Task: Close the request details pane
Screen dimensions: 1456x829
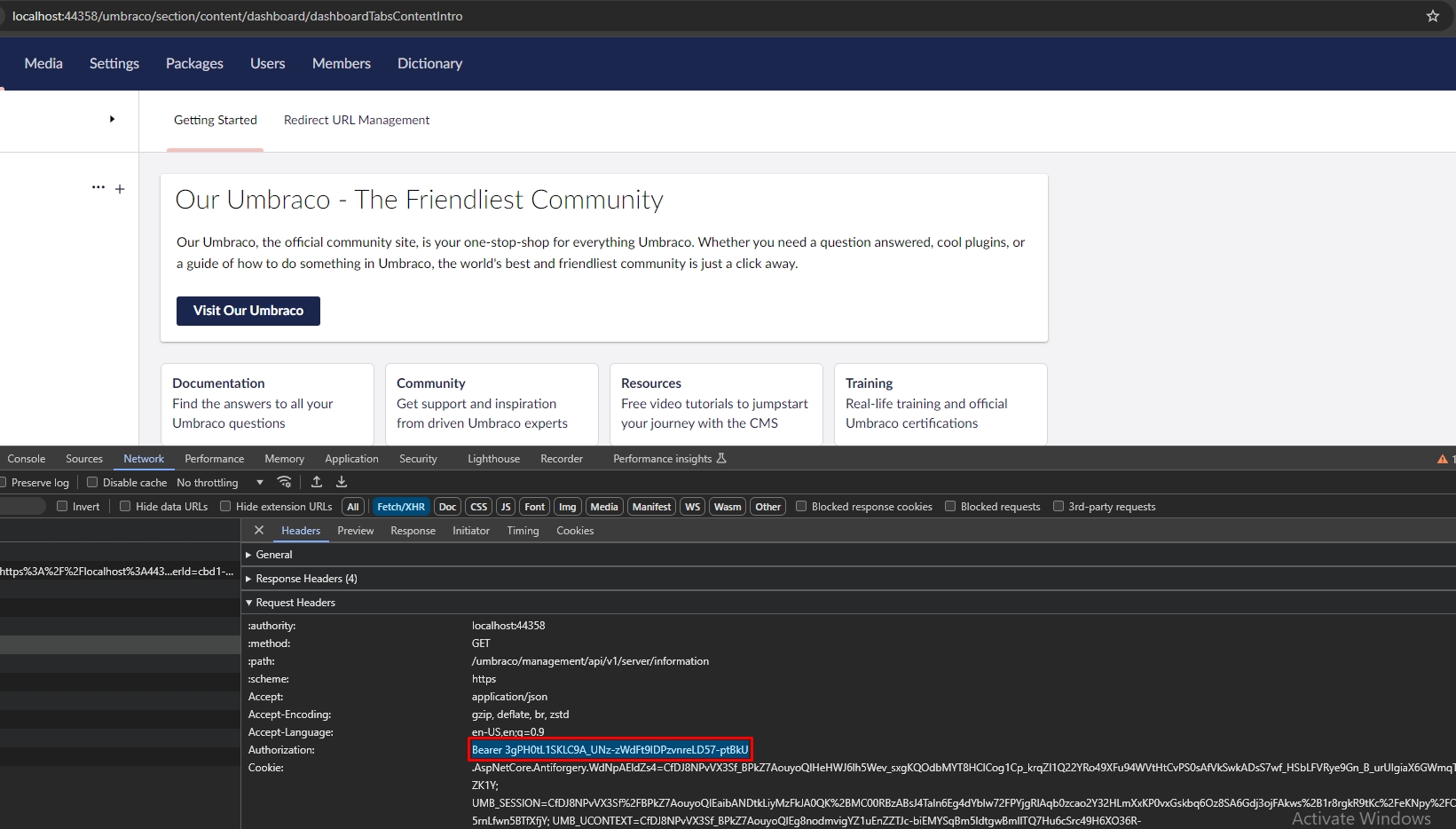Action: [x=259, y=530]
